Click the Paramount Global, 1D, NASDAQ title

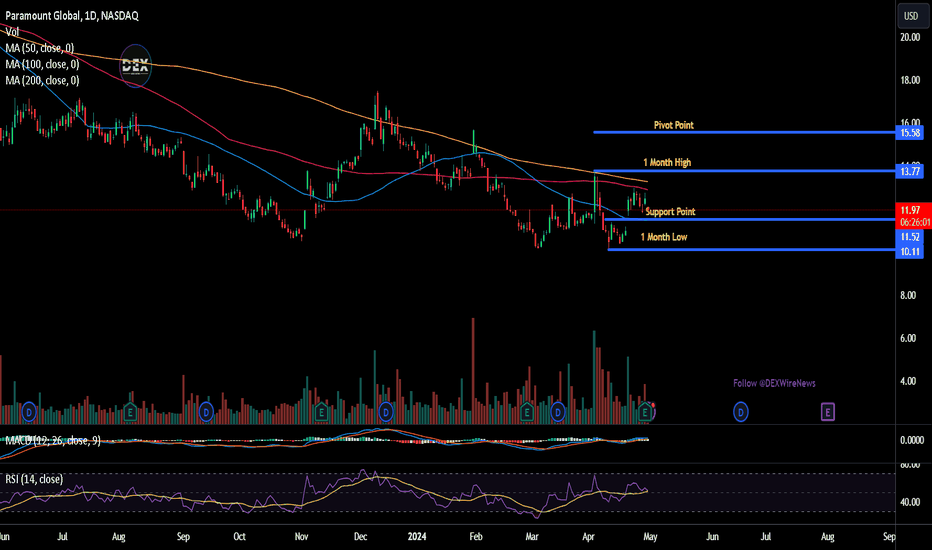coord(72,16)
